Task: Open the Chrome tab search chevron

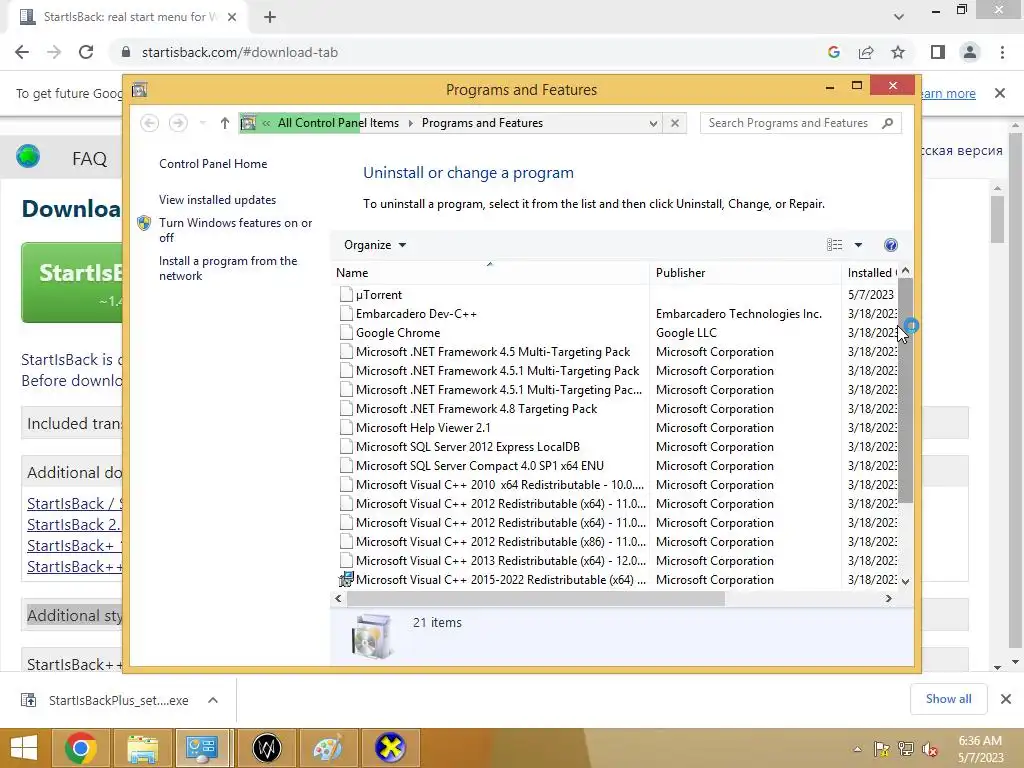Action: (x=899, y=17)
